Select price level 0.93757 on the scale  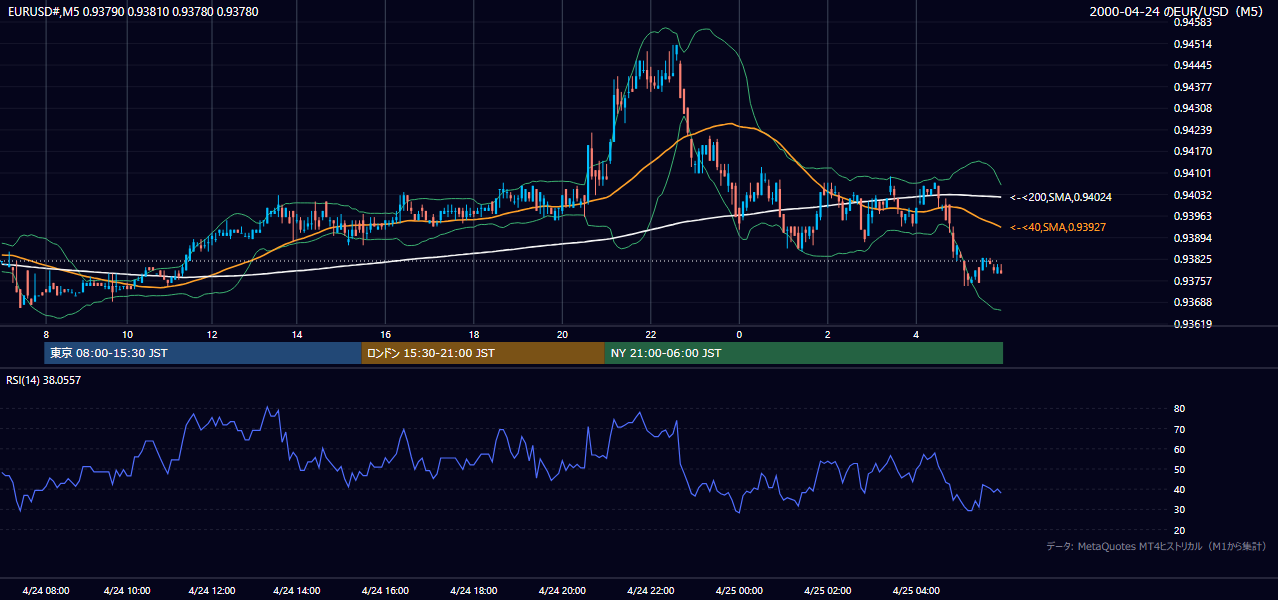coord(1193,281)
